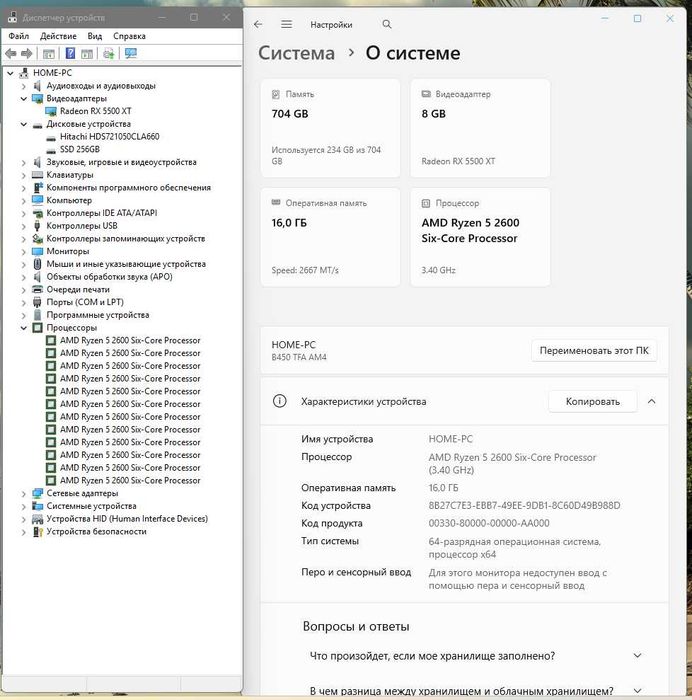Click the Порты (COM и LPT) icon
The width and height of the screenshot is (692, 700).
(x=38, y=302)
